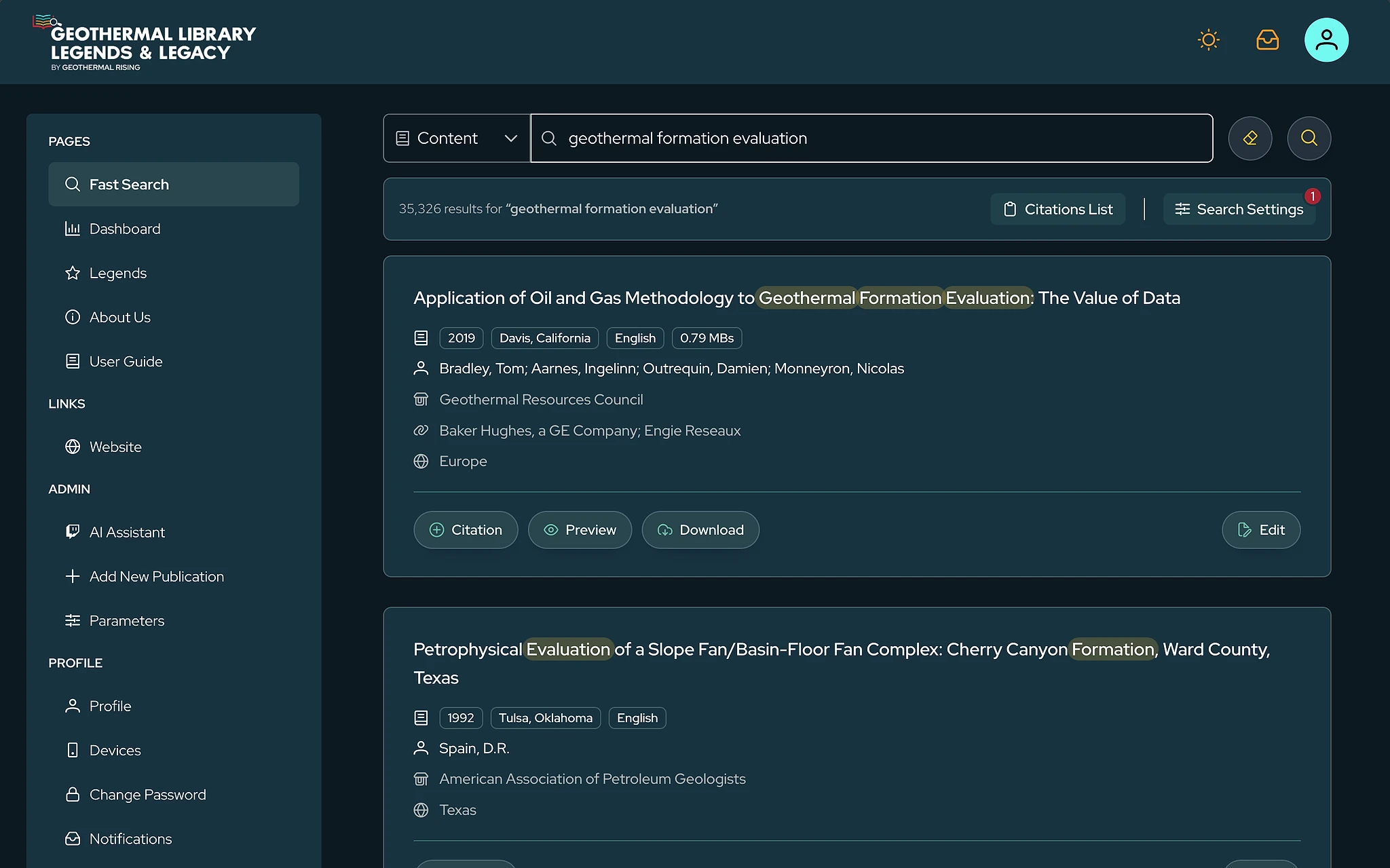Click the Geothermal Library logo
Image resolution: width=1390 pixels, height=868 pixels.
tap(145, 44)
